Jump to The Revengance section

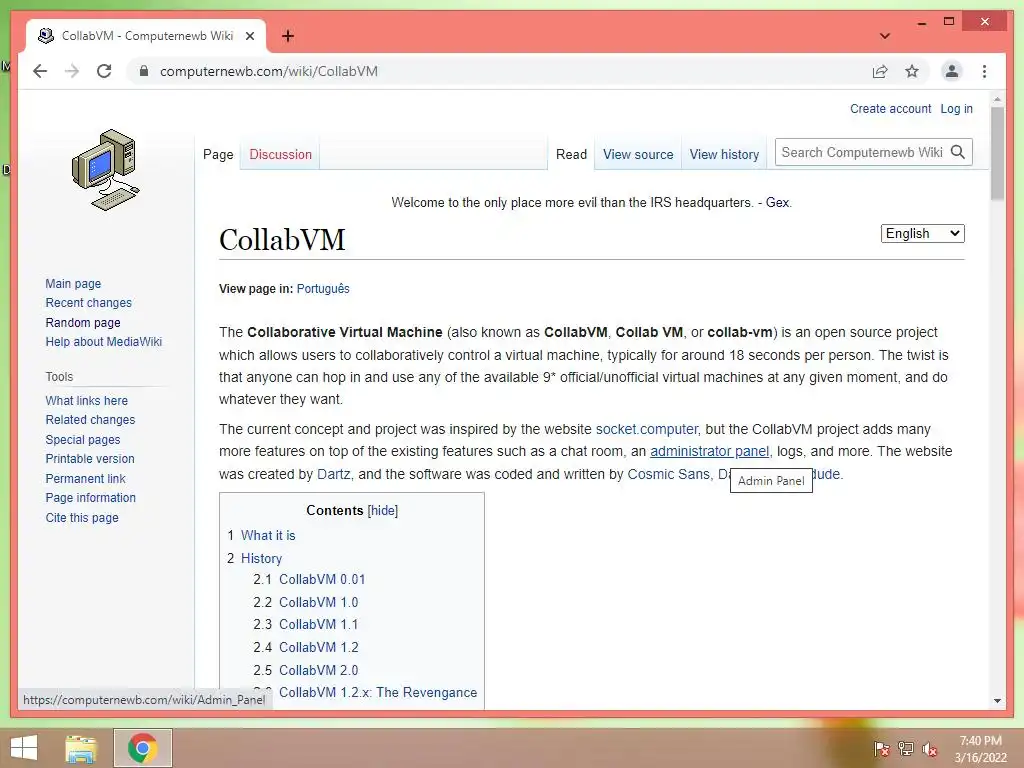click(377, 692)
